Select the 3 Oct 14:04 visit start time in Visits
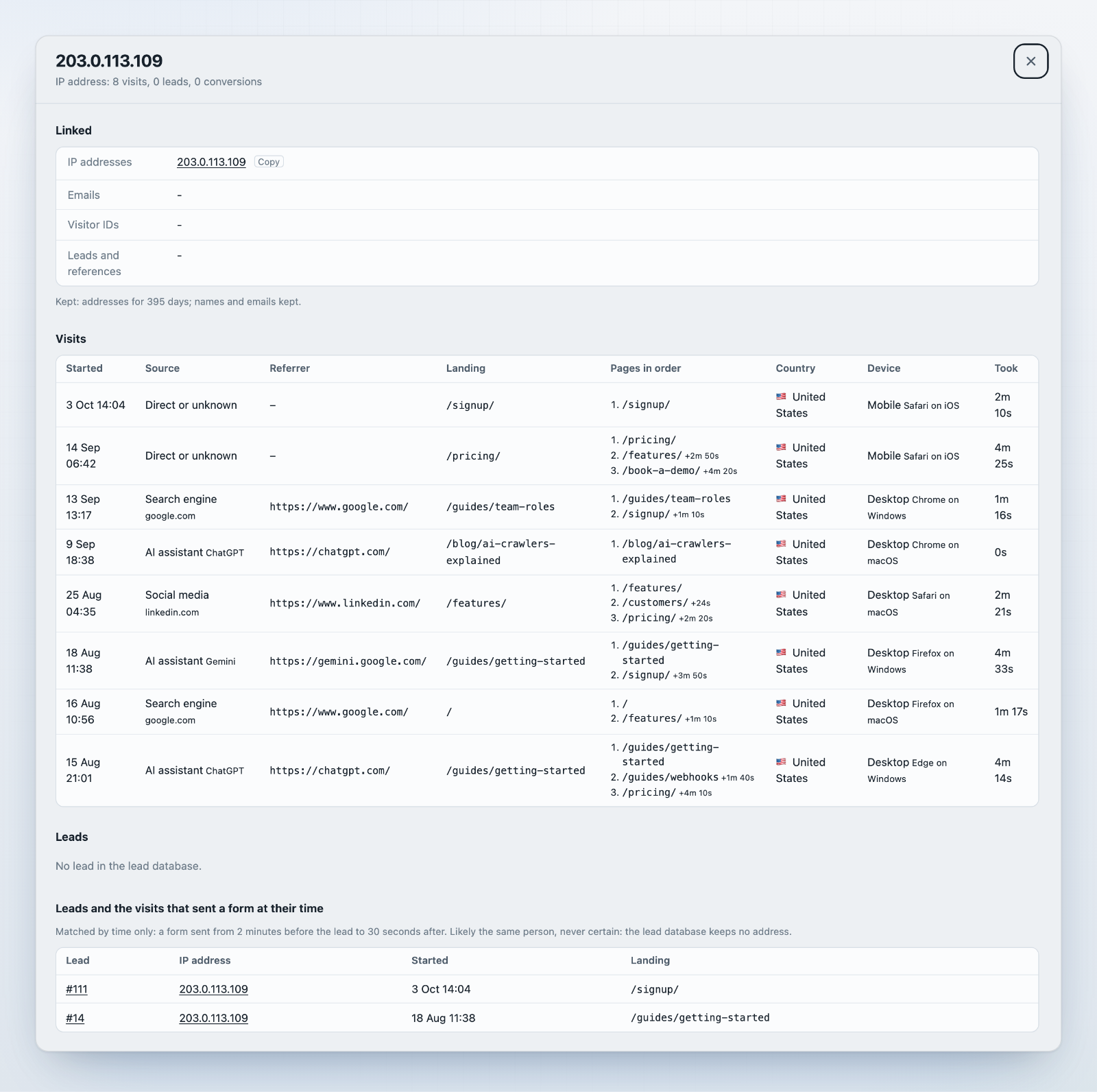 coord(95,405)
